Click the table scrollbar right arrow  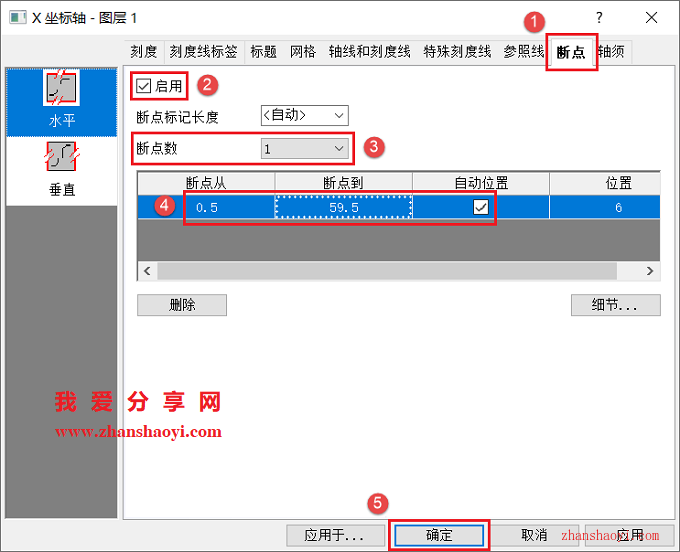point(649,271)
